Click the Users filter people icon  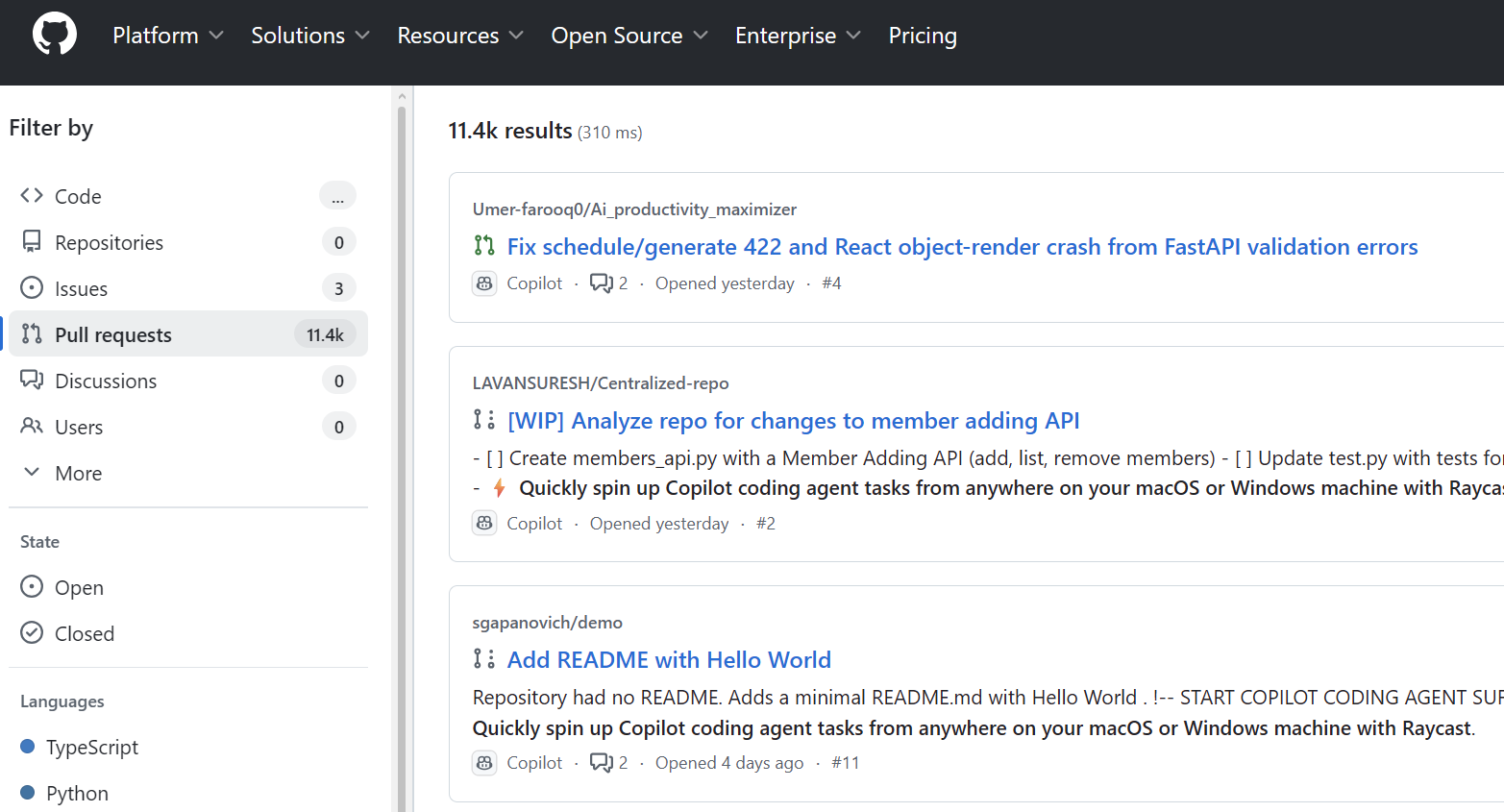point(32,427)
